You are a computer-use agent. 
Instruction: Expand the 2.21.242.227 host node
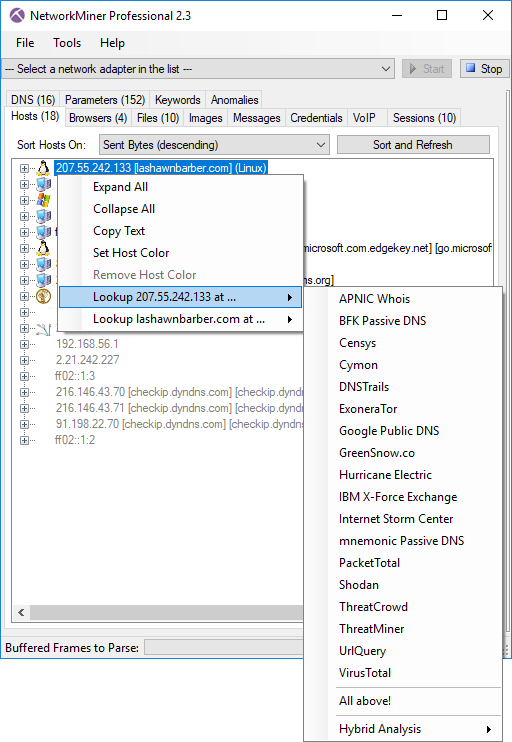[24, 360]
